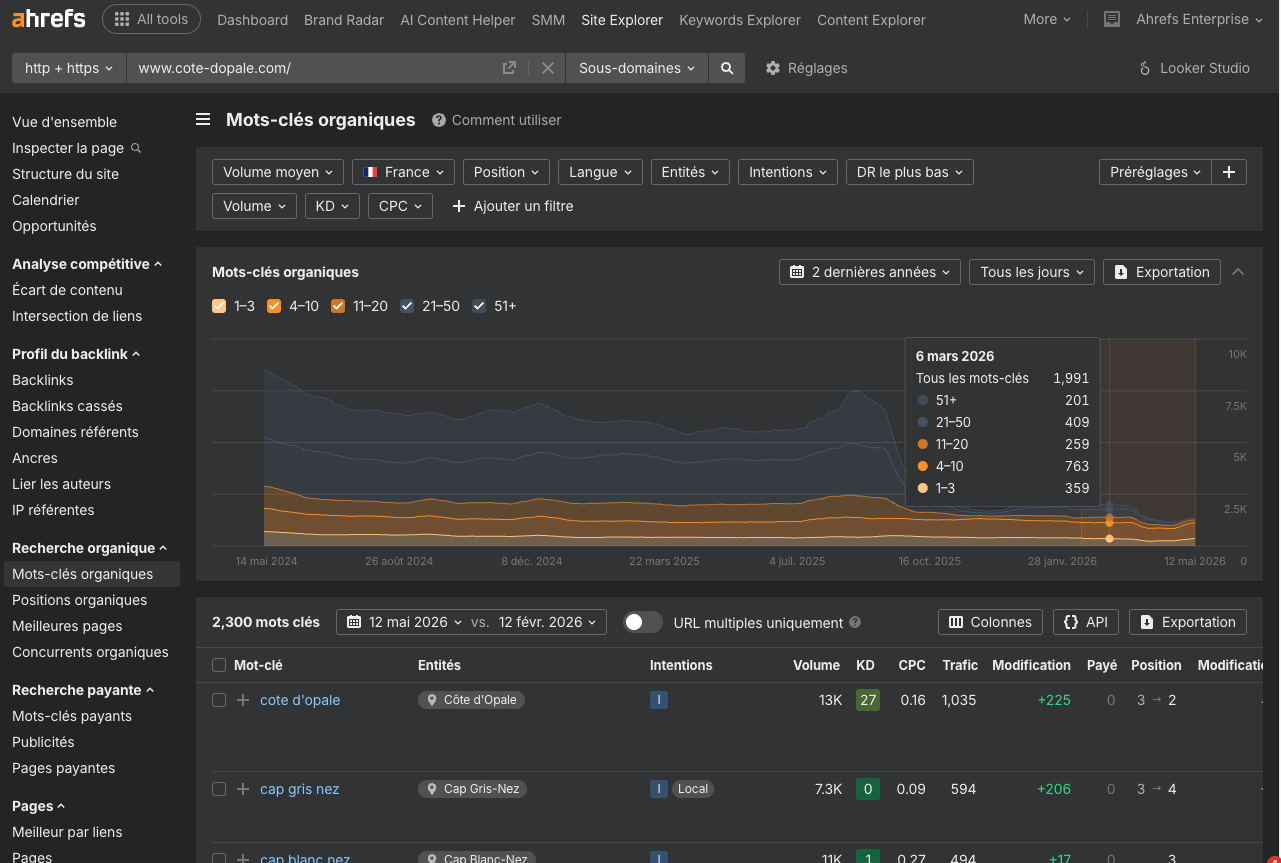Open the Tous les jours dropdown
The width and height of the screenshot is (1281, 863).
click(x=1032, y=272)
